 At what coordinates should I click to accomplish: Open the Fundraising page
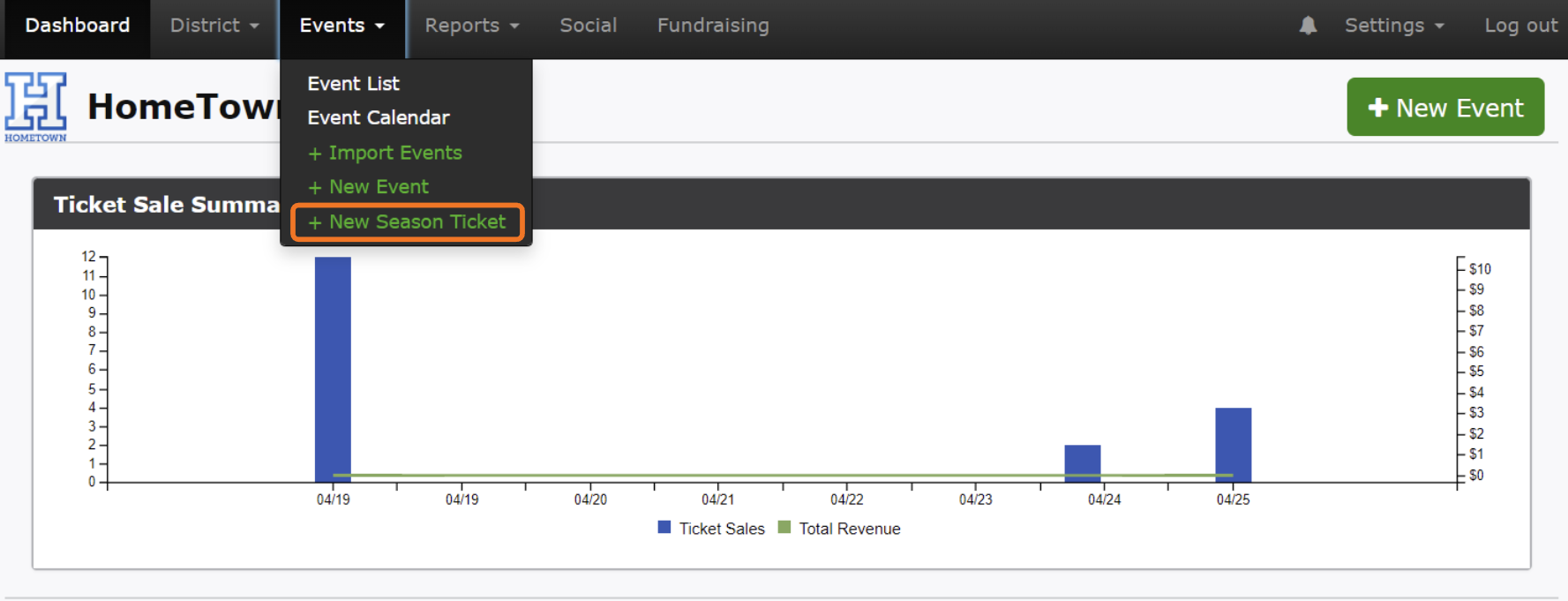[712, 26]
